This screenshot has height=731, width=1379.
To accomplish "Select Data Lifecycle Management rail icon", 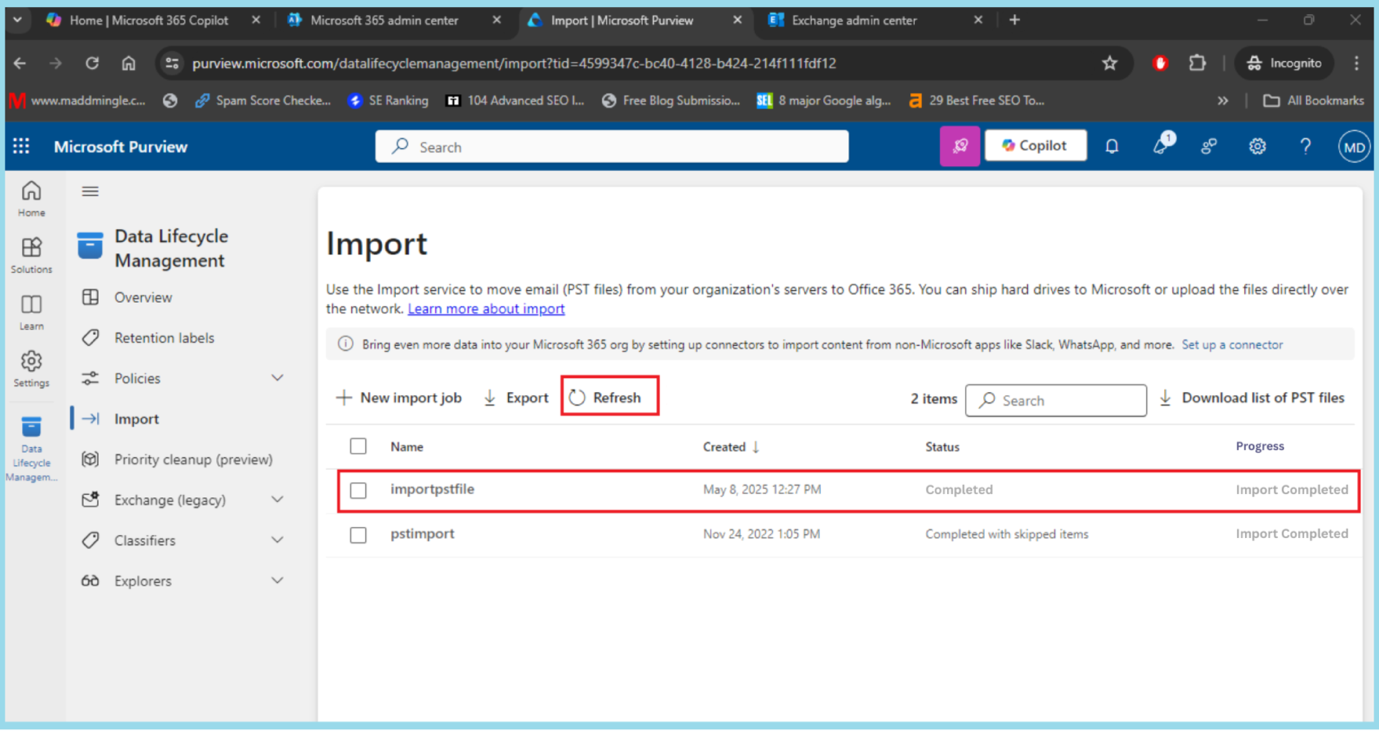I will pos(31,449).
